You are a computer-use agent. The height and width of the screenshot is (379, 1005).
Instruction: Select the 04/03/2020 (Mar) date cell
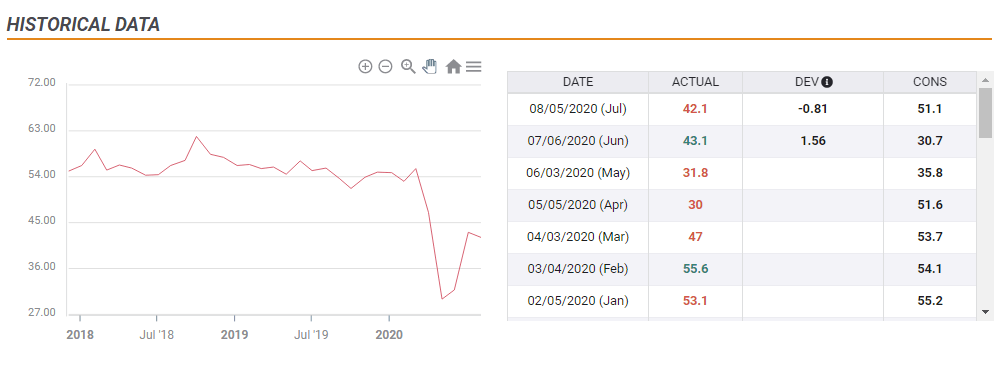[577, 237]
